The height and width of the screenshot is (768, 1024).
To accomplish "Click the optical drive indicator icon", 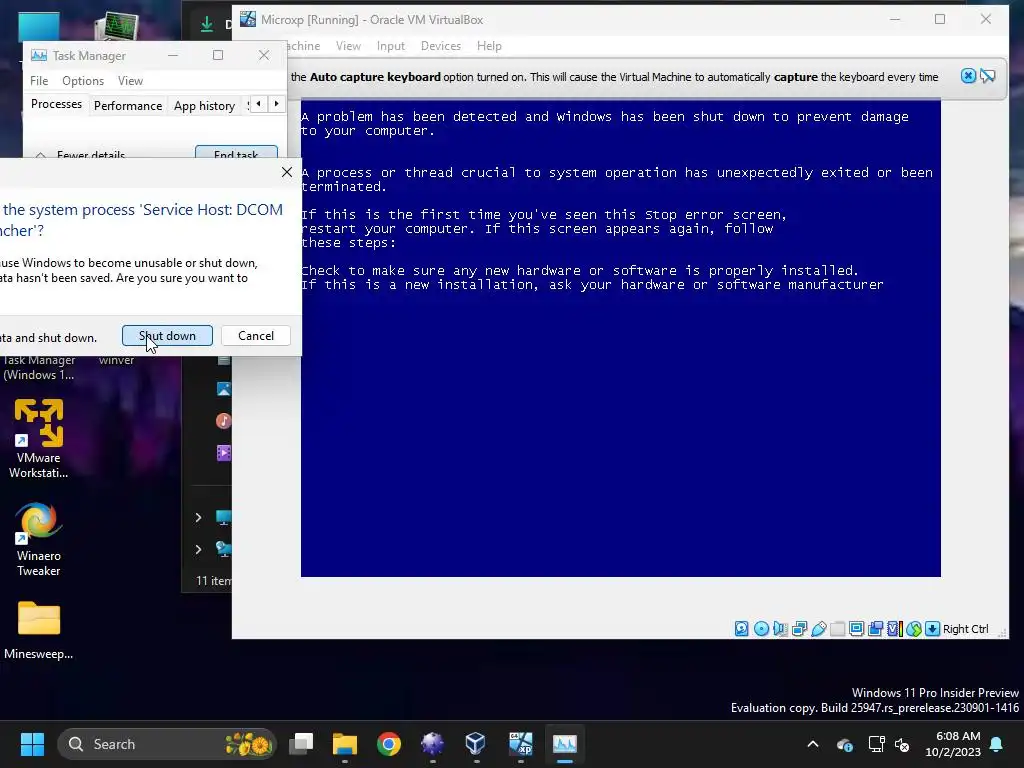I will tap(761, 629).
